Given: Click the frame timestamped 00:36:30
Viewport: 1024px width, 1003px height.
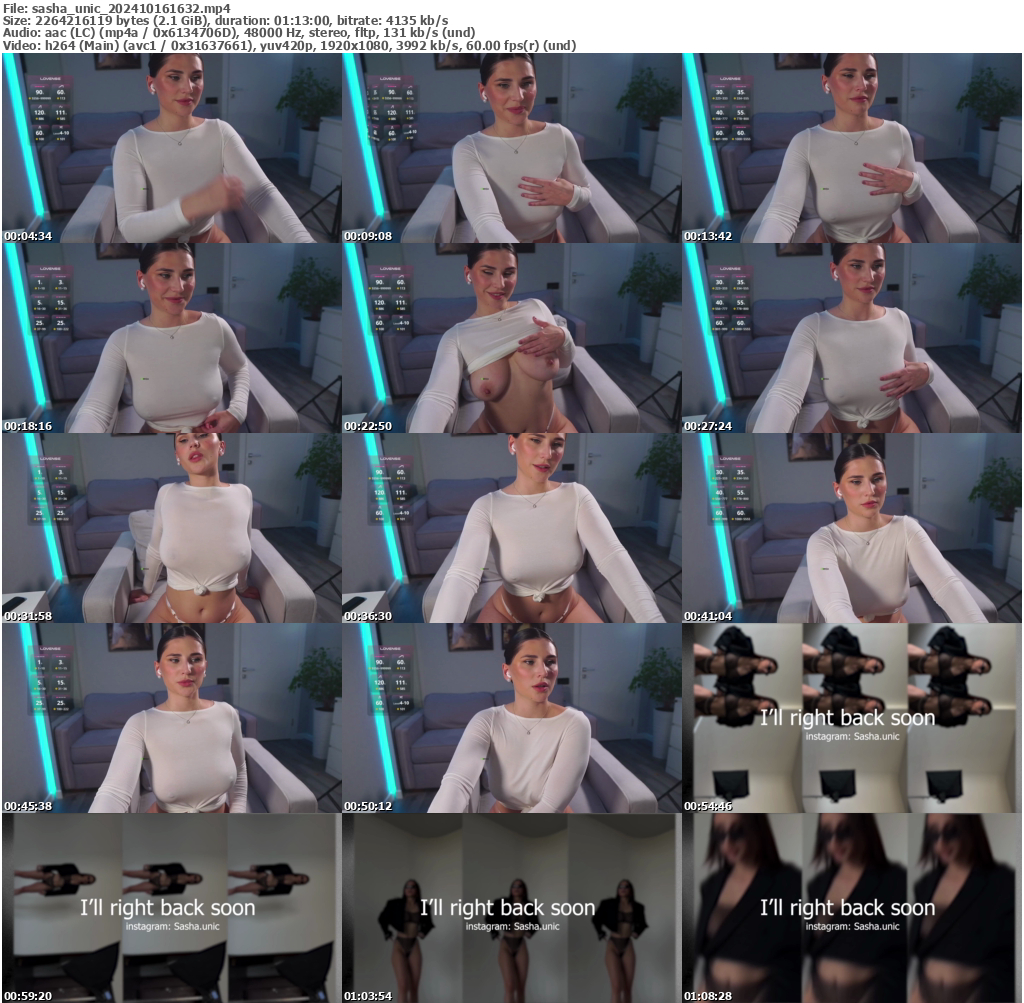Looking at the screenshot, I should pyautogui.click(x=511, y=528).
